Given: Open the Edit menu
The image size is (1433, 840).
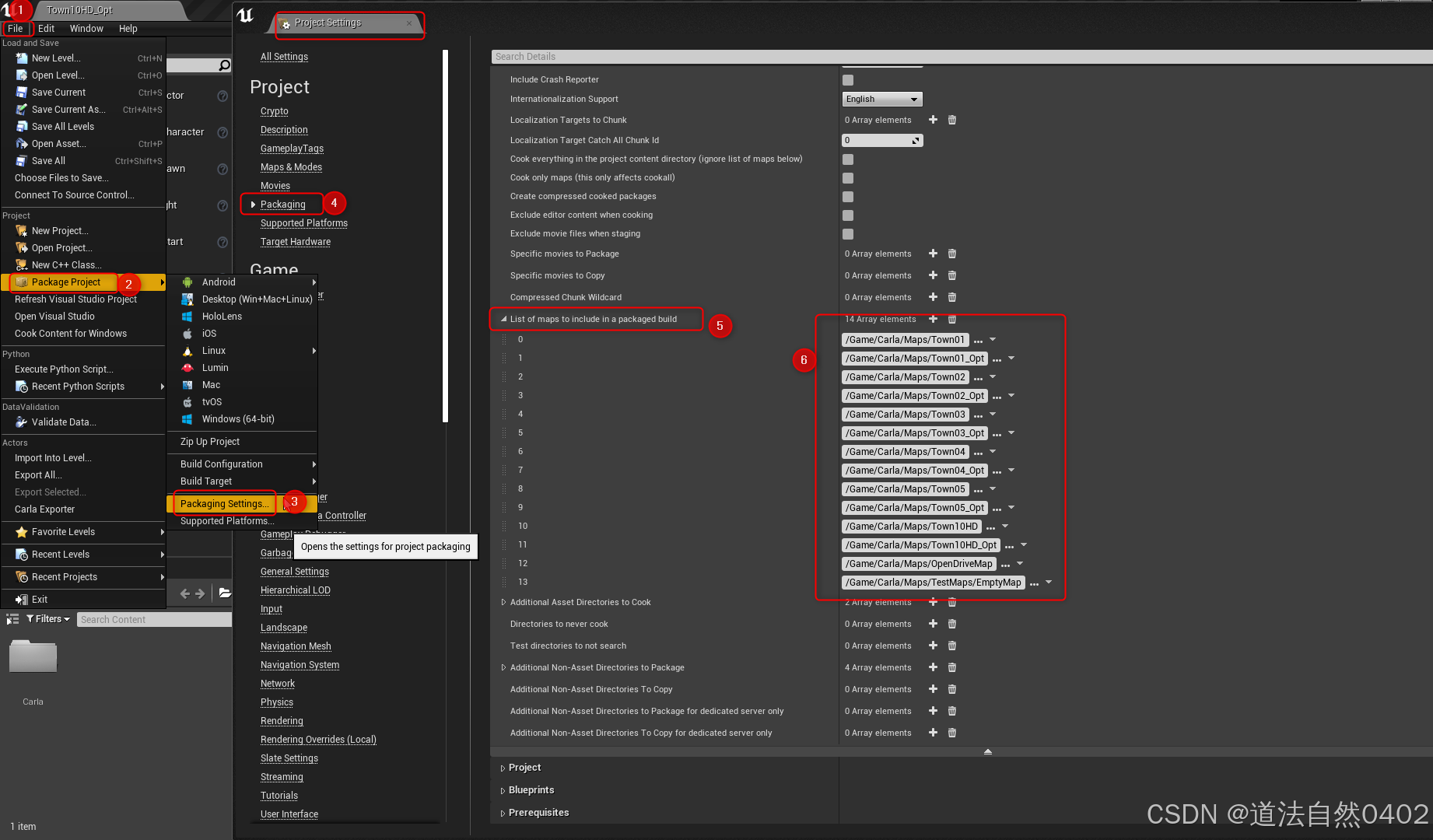Looking at the screenshot, I should pos(47,28).
